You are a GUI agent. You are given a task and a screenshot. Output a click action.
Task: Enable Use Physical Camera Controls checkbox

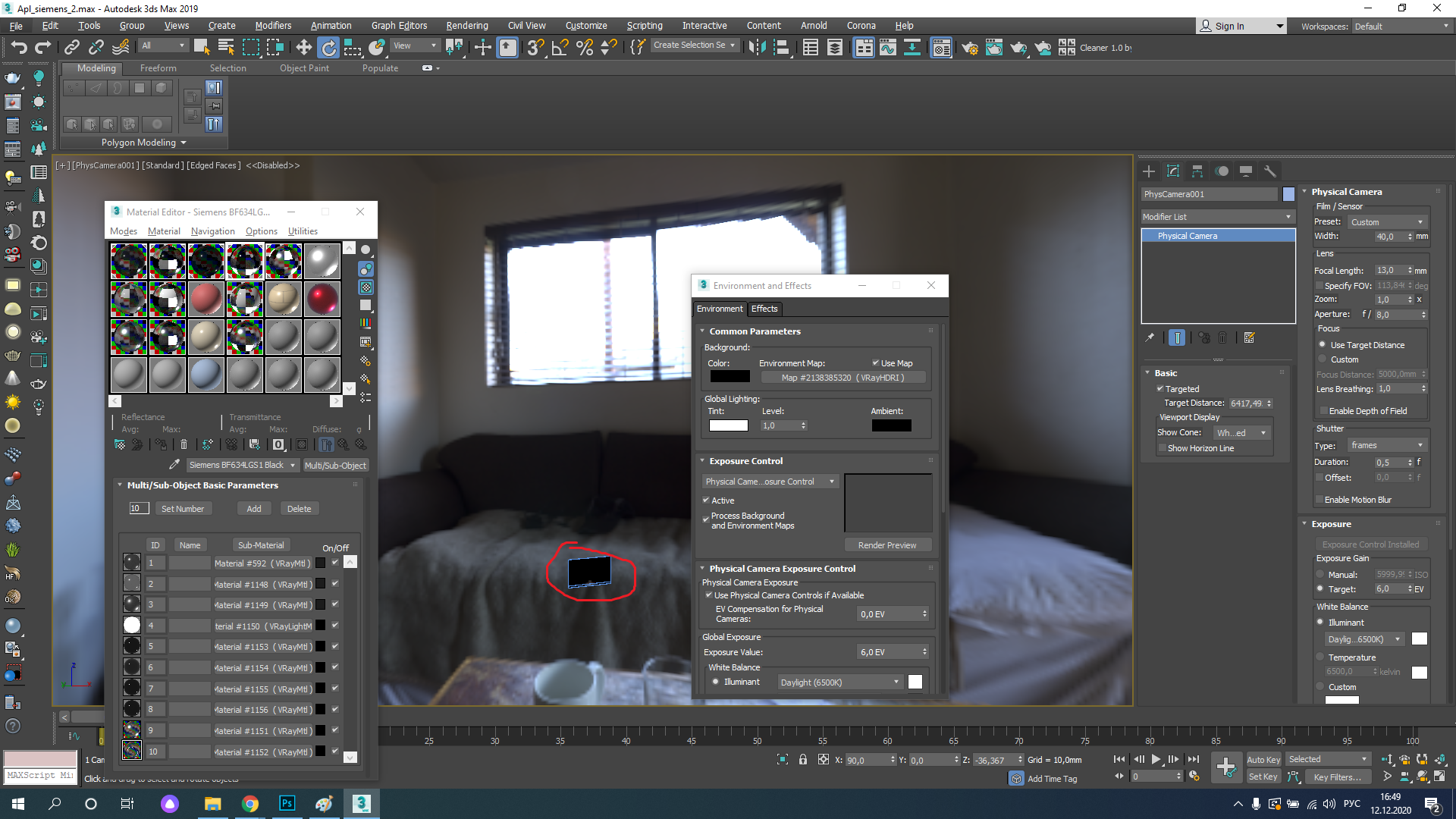pos(710,594)
